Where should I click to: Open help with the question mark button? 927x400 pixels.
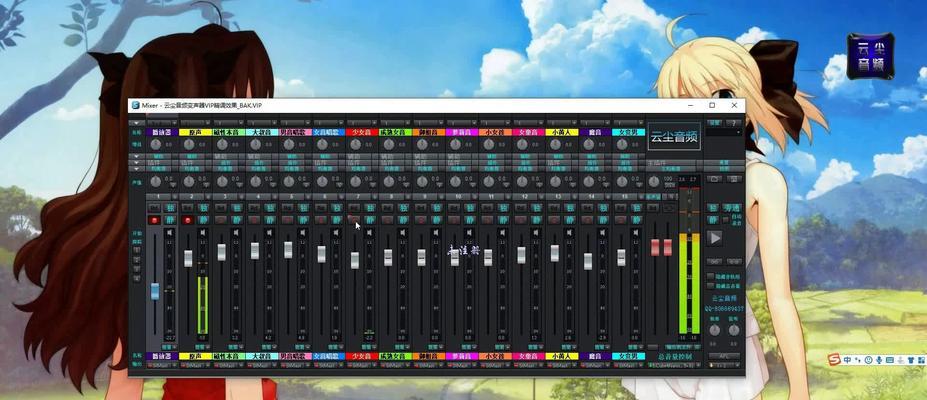coord(733,123)
